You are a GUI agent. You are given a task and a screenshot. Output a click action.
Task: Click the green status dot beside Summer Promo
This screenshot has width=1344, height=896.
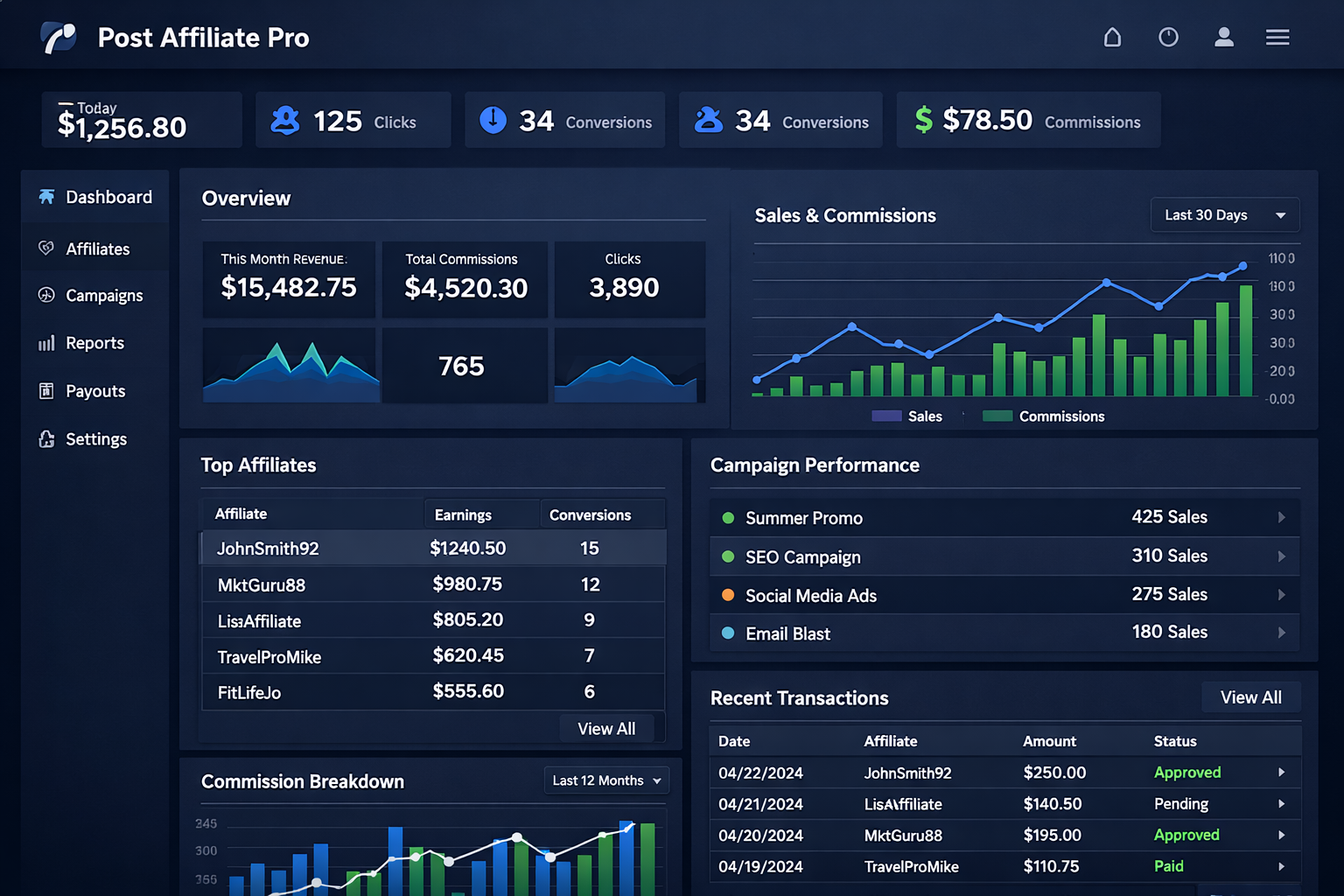click(x=727, y=517)
